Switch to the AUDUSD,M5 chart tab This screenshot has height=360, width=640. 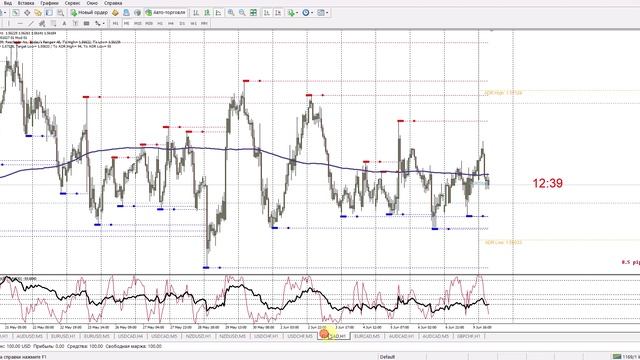[29, 336]
